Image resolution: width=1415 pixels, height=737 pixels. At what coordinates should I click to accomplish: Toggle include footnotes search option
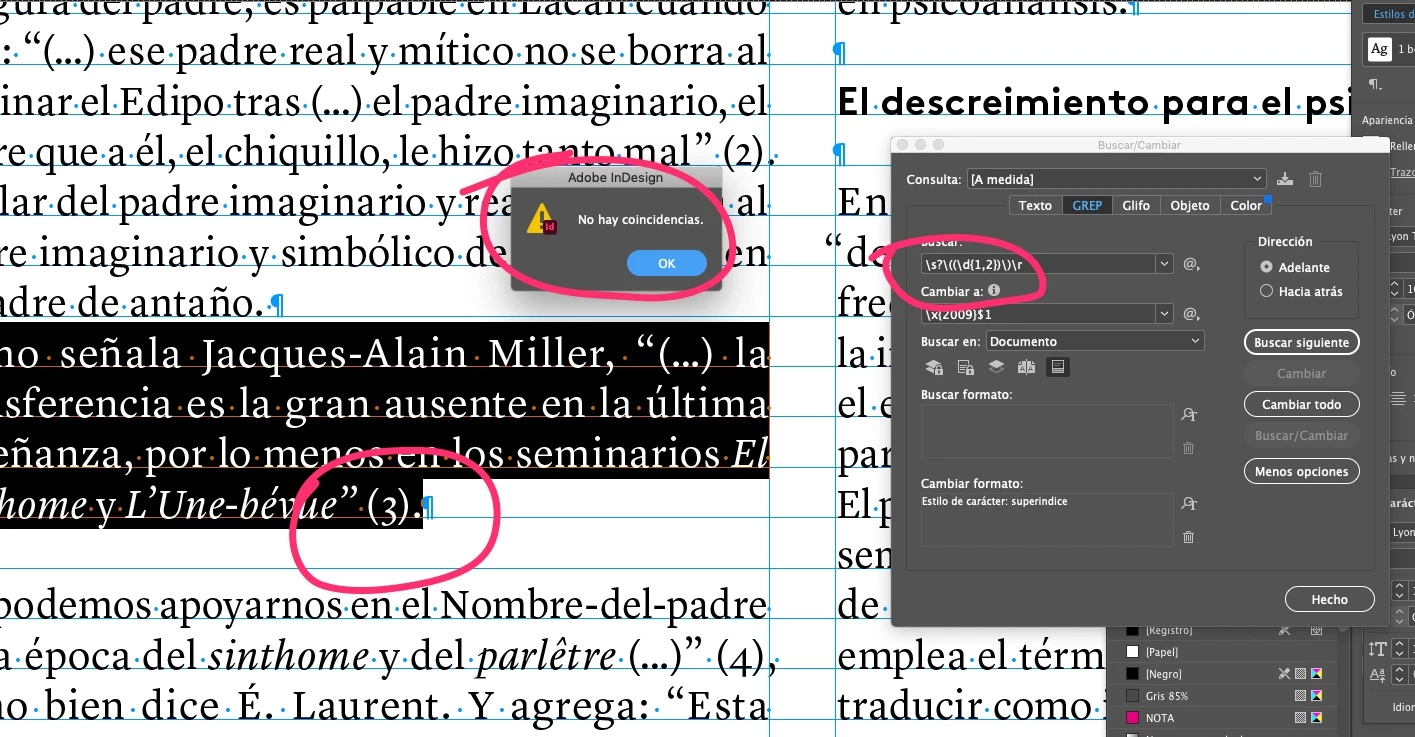click(1056, 367)
